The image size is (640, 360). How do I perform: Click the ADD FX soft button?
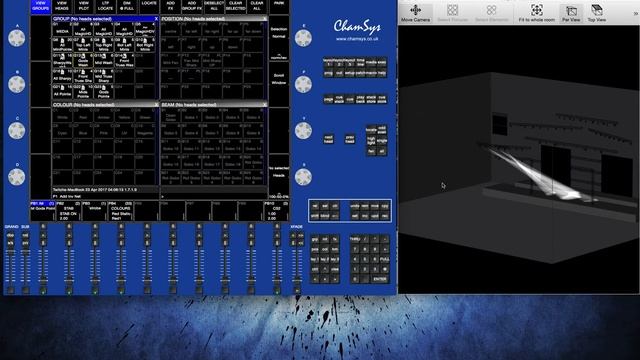(170, 6)
